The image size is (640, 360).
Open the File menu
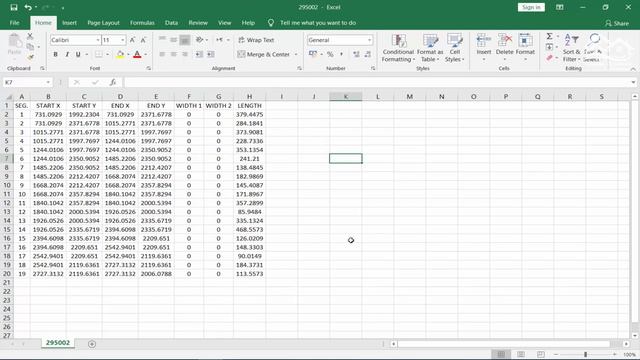click(x=14, y=23)
